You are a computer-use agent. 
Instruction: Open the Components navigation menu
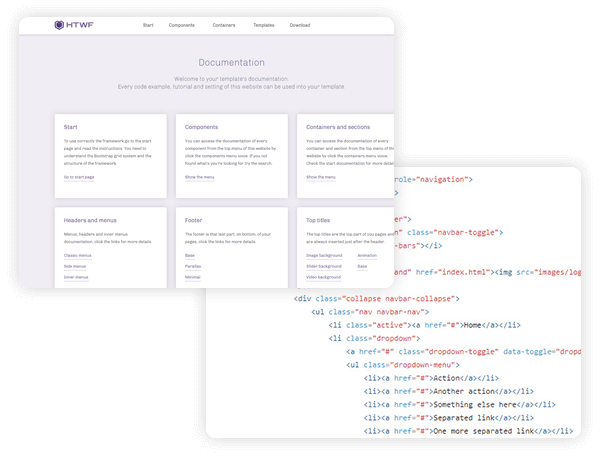[182, 25]
